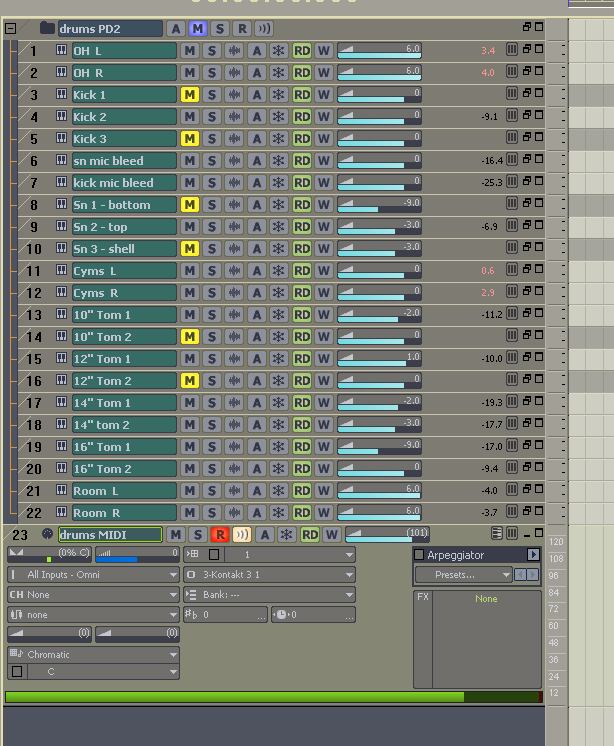Image resolution: width=614 pixels, height=746 pixels.
Task: Enable automation write (W) on 14" Tom 1
Action: [324, 403]
